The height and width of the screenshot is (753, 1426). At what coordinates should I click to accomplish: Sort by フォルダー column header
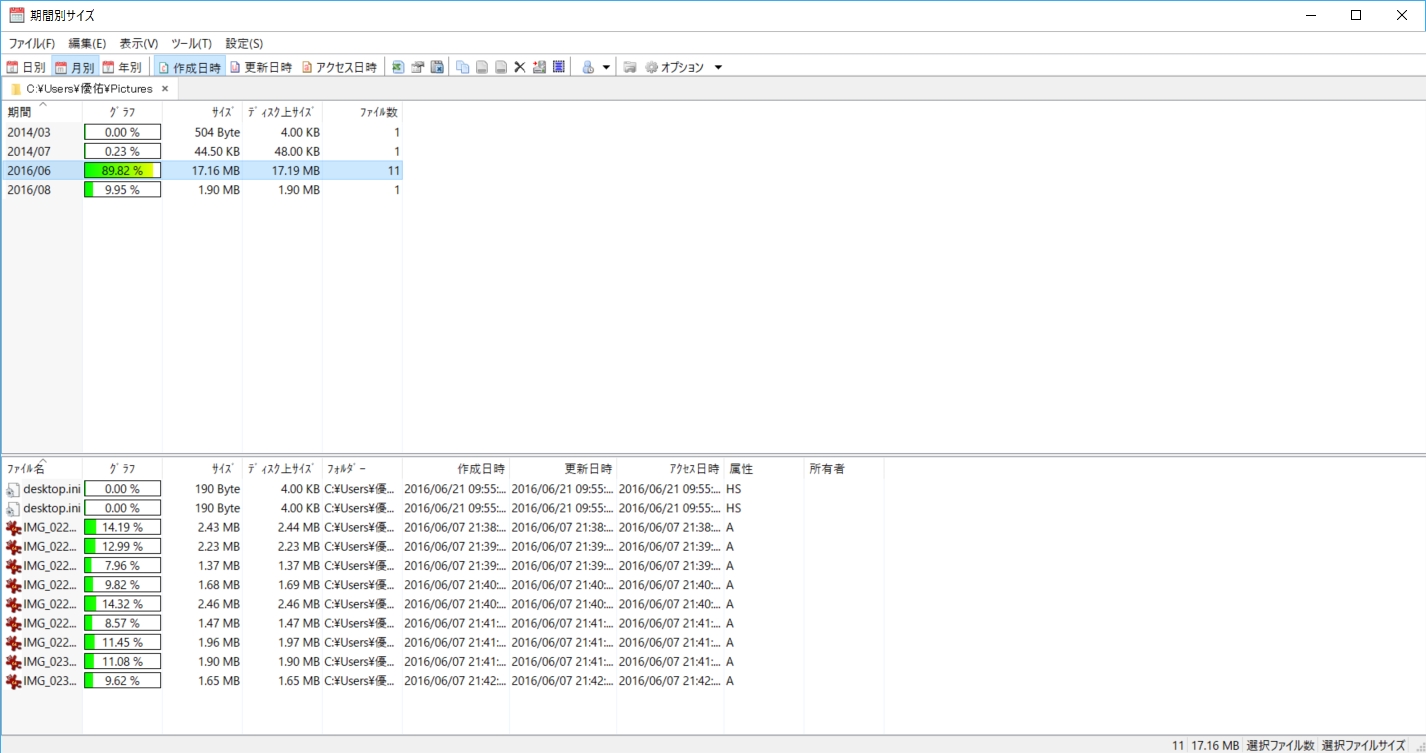click(x=362, y=468)
